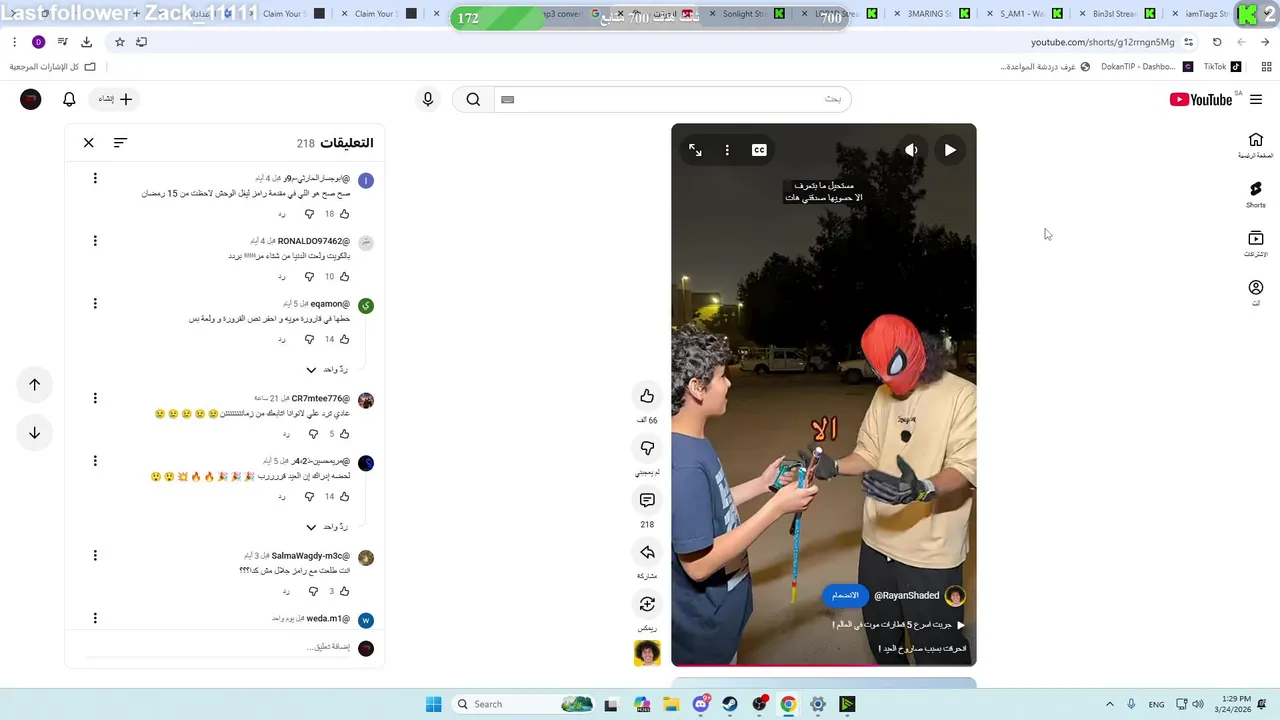The height and width of the screenshot is (720, 1280).
Task: Click the notifications bell icon
Action: point(69,99)
